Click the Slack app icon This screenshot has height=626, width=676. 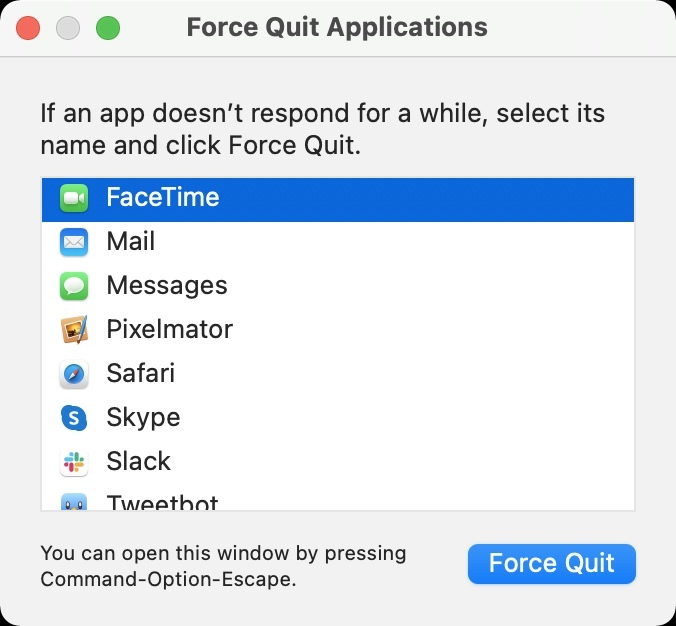[x=75, y=462]
